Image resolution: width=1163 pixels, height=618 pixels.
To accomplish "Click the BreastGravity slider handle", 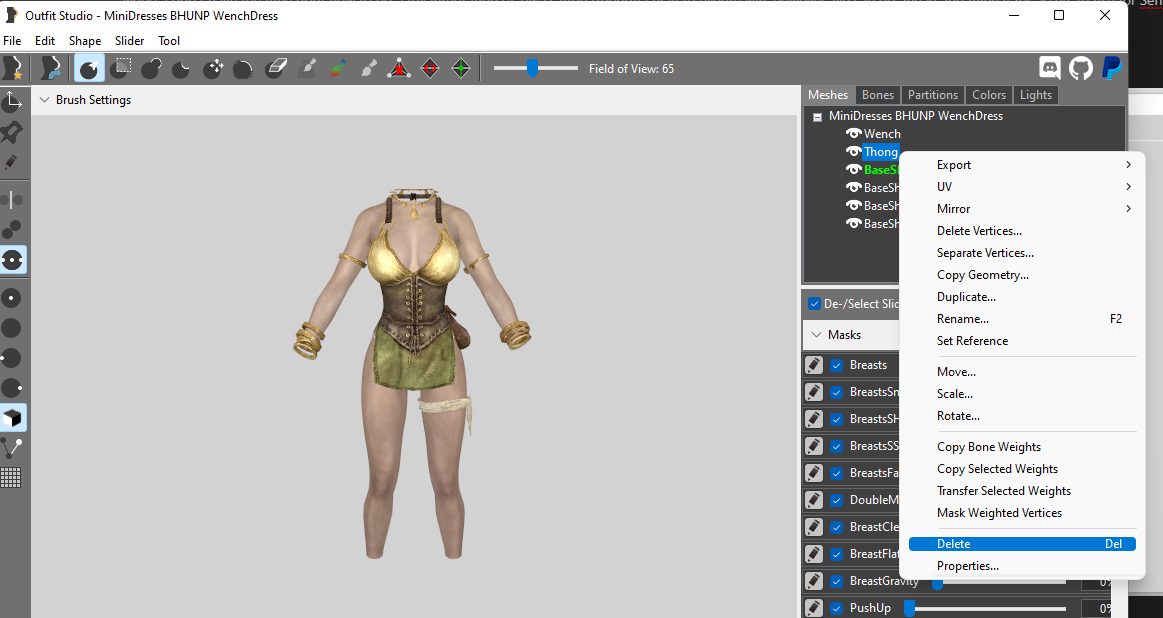I will pos(938,584).
